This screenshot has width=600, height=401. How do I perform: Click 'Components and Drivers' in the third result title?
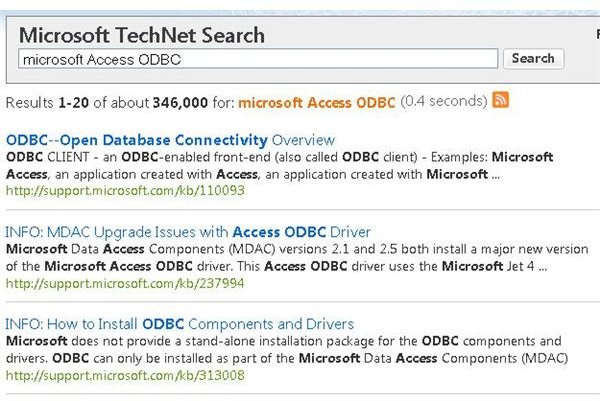(271, 324)
